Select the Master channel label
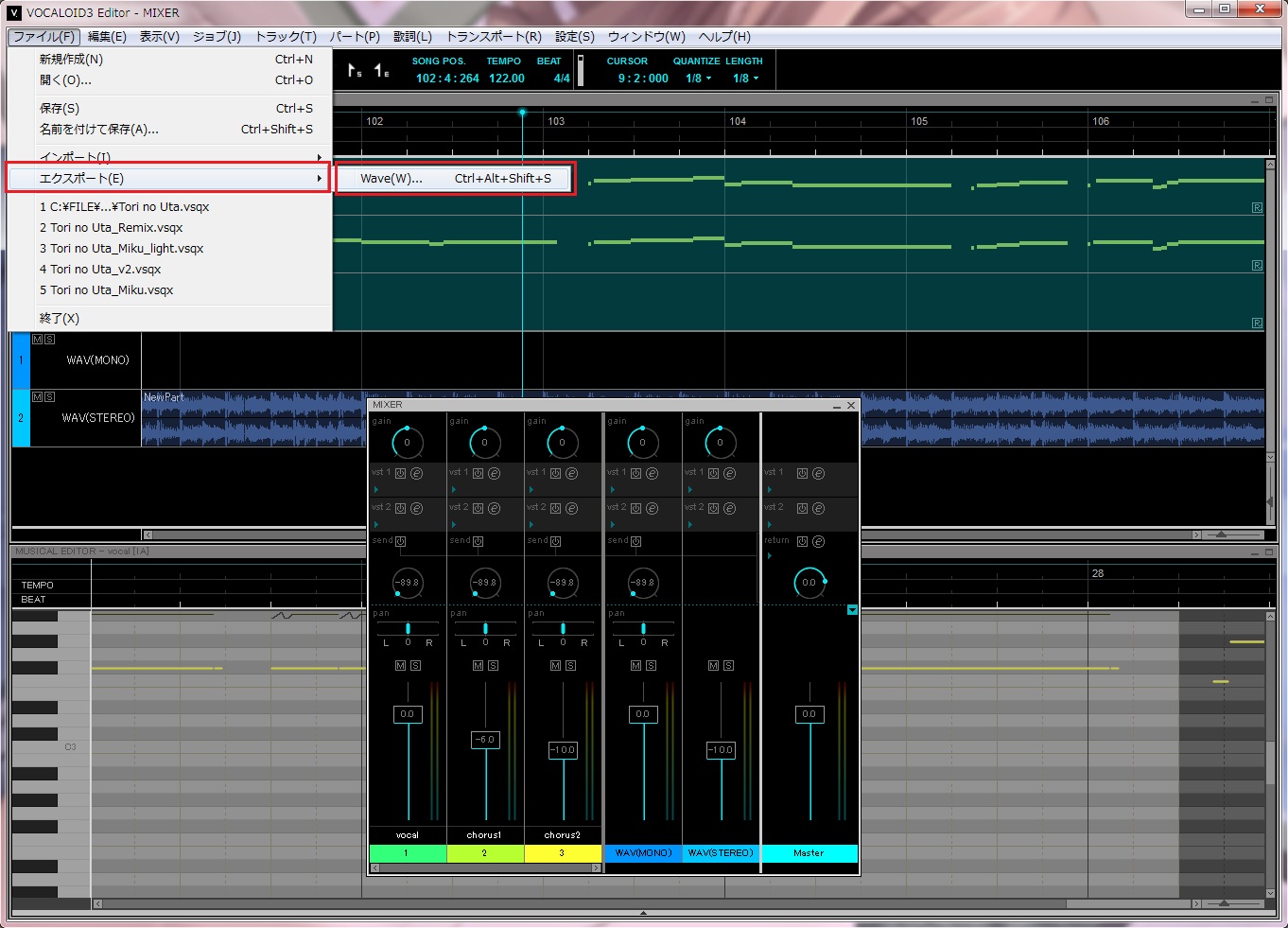This screenshot has width=1288, height=928. click(809, 853)
